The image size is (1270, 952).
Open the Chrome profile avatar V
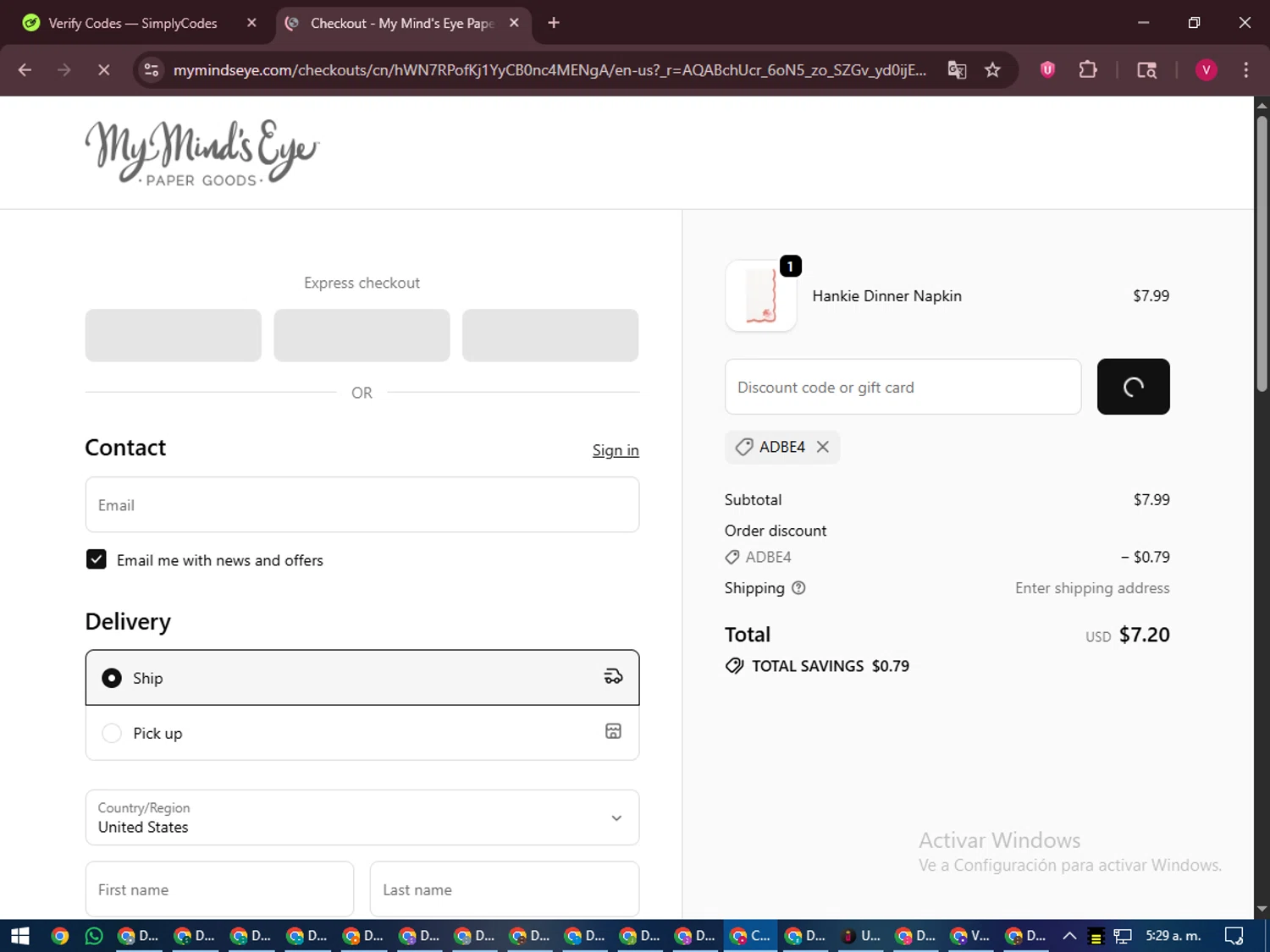tap(1206, 70)
